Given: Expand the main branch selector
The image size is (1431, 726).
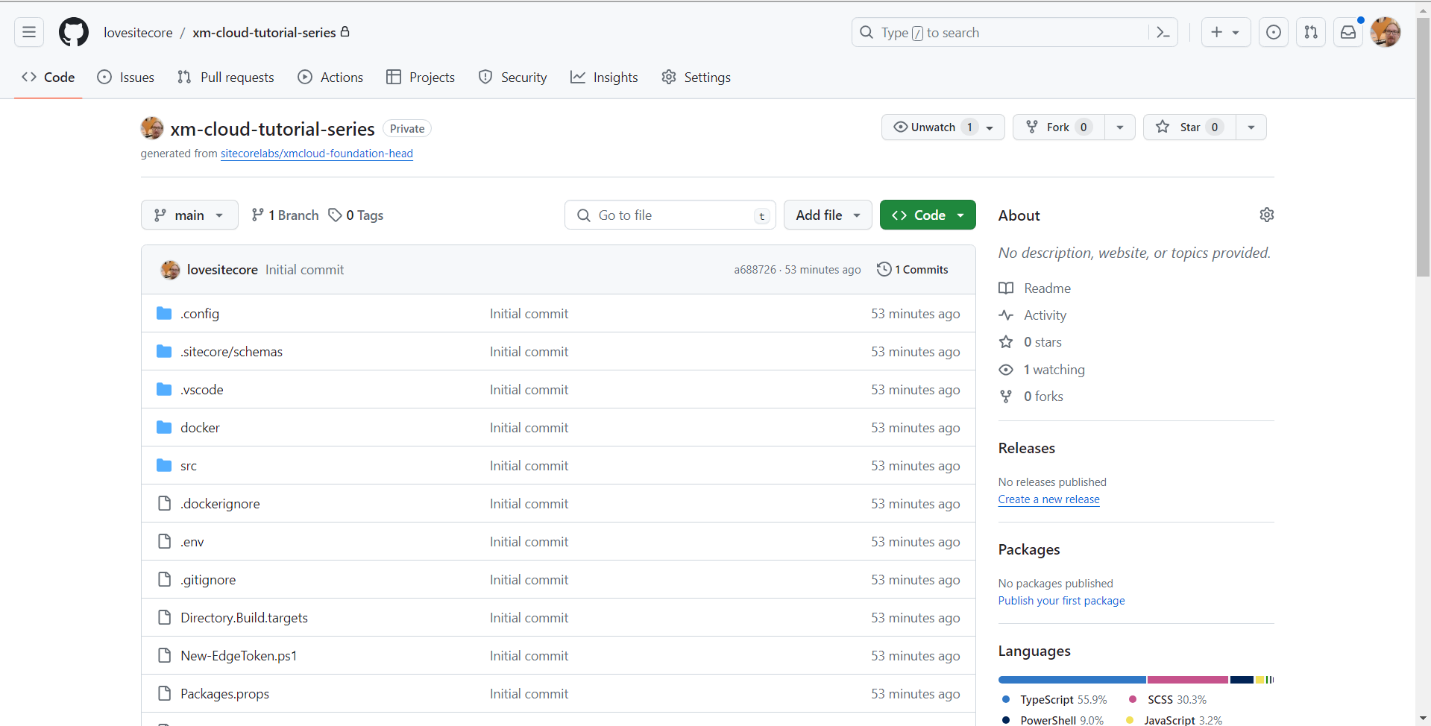Looking at the screenshot, I should tap(189, 214).
